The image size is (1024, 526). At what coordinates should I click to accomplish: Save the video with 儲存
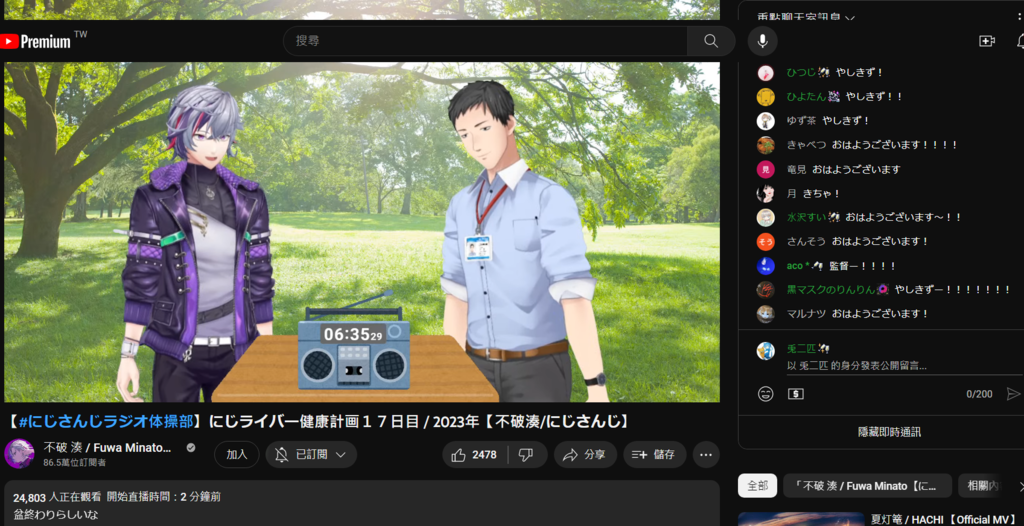(x=654, y=455)
